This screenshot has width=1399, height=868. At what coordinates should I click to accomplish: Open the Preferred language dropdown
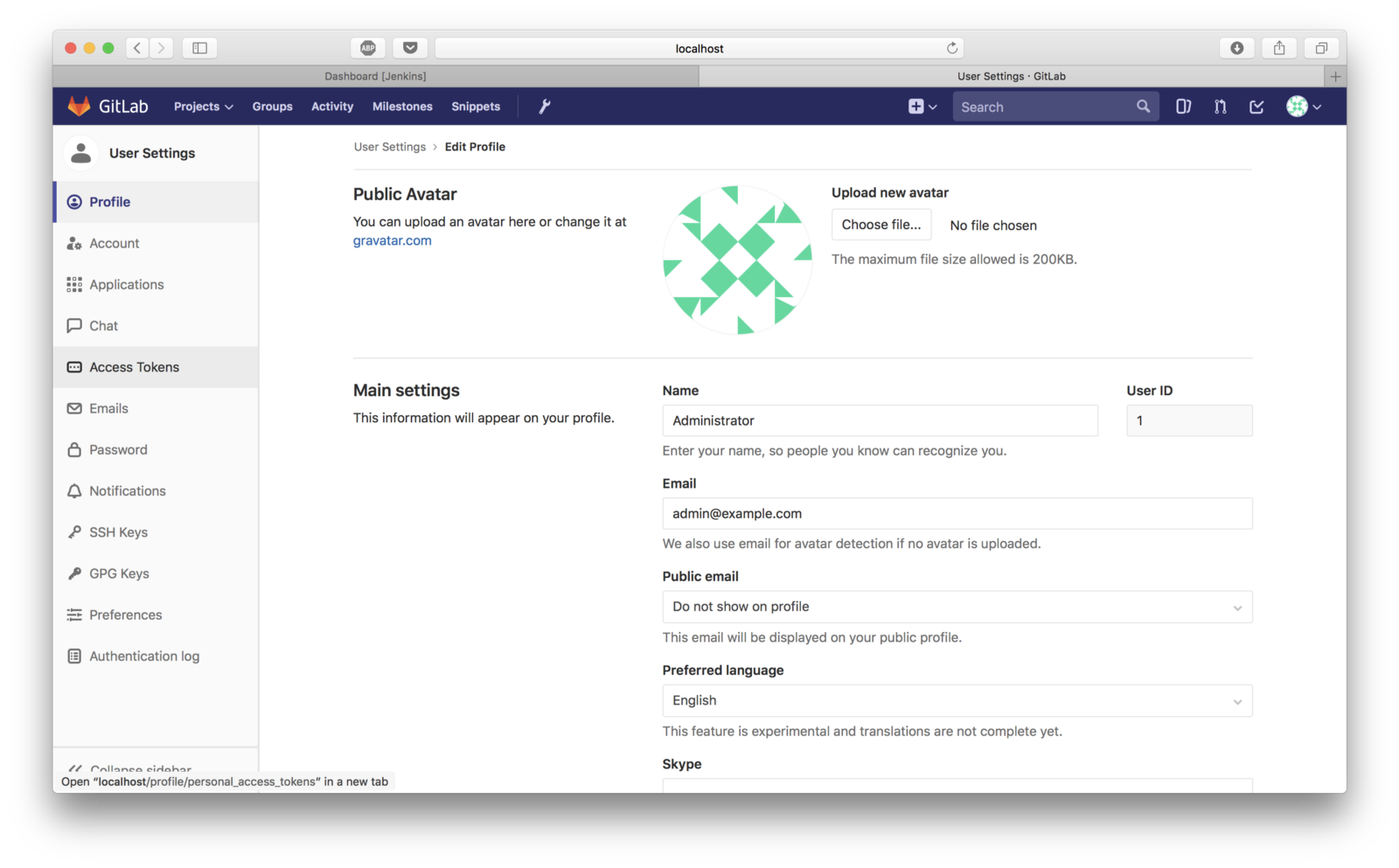coord(957,700)
